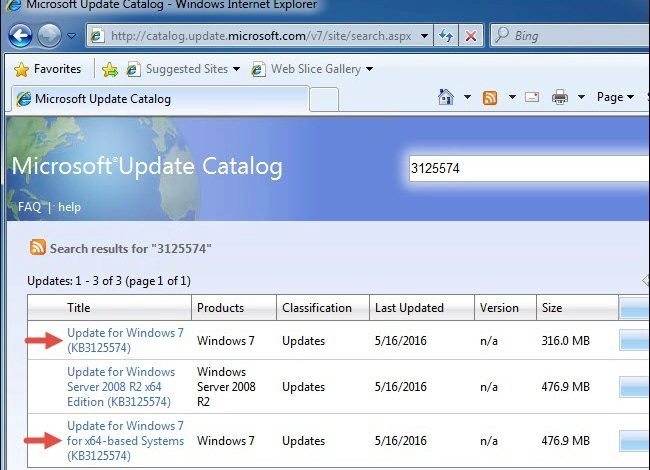This screenshot has width=650, height=470.
Task: Stop loading with the red X icon
Action: [471, 36]
